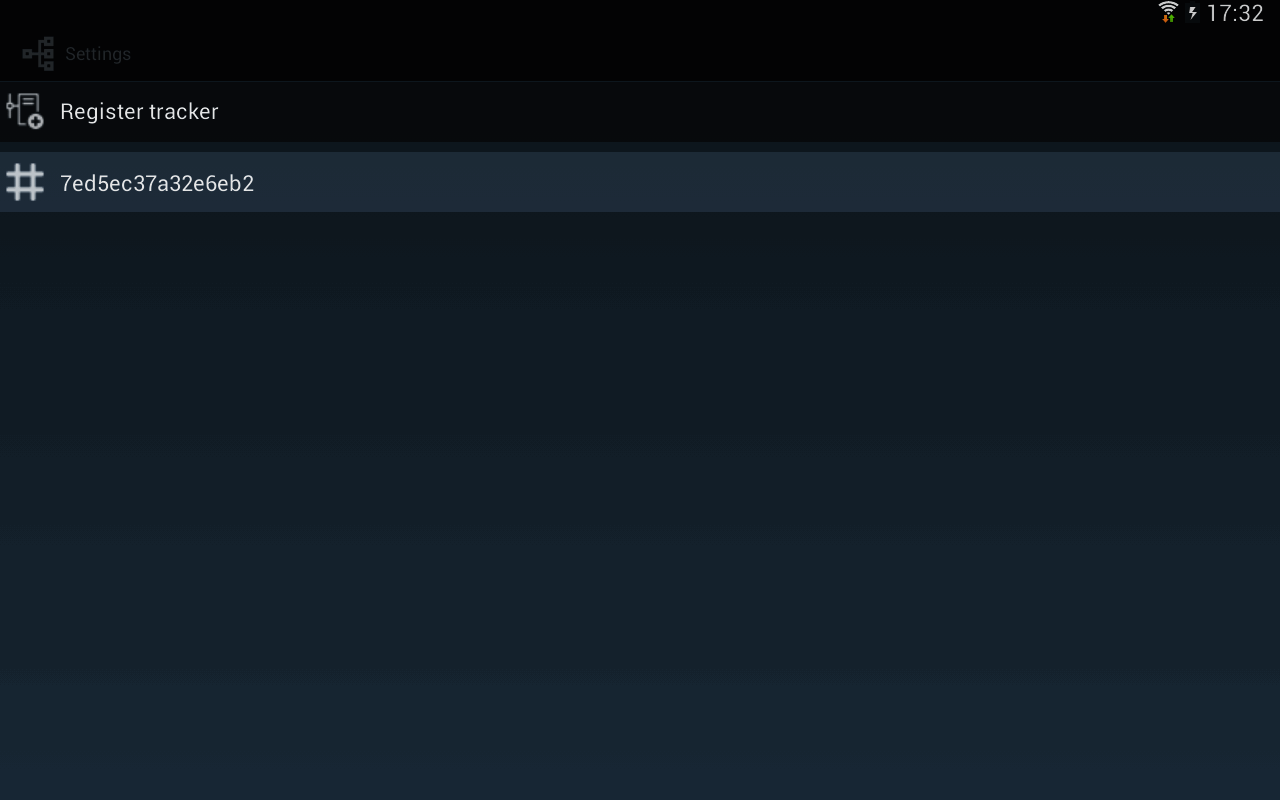Tap the 7ed5ec37a32e6eb2 text
Screen dimensions: 1280x800
click(157, 183)
